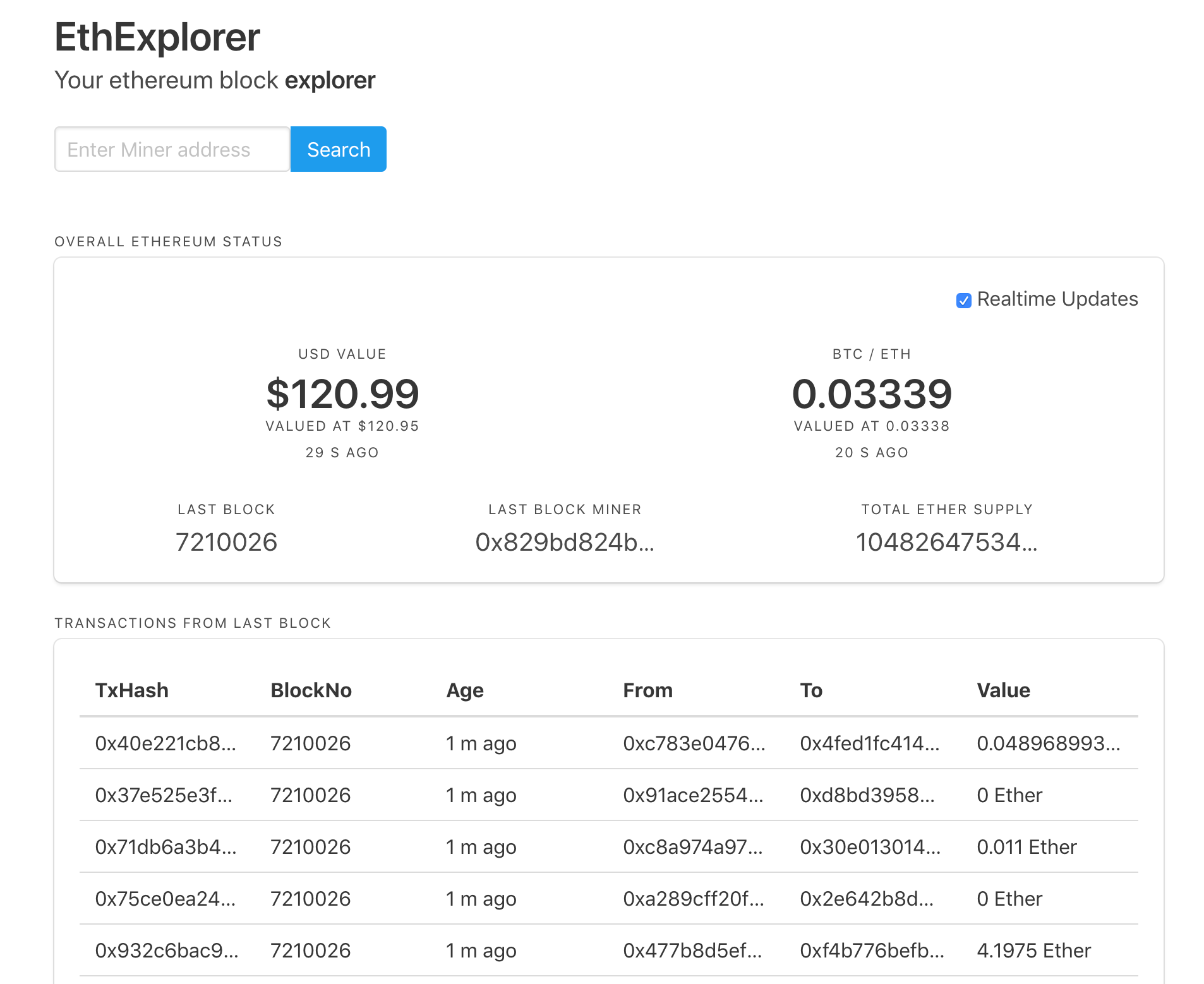Click sender address 0x91ace2554...

coord(693,795)
